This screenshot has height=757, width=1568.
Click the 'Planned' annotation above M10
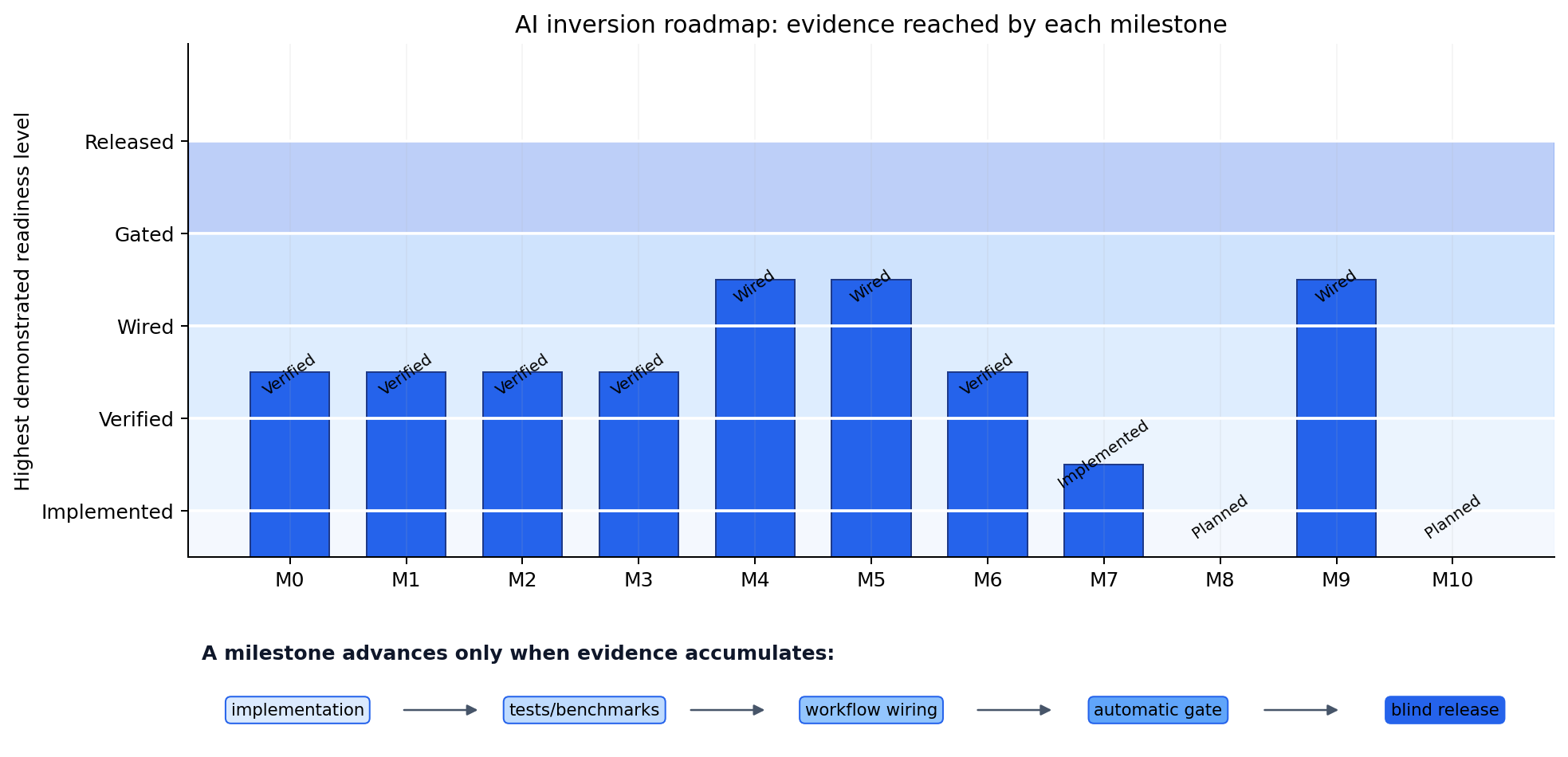(x=1452, y=516)
